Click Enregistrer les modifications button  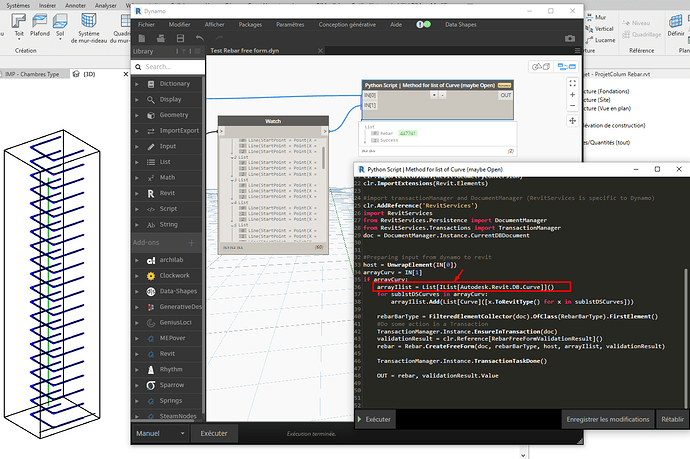click(608, 419)
